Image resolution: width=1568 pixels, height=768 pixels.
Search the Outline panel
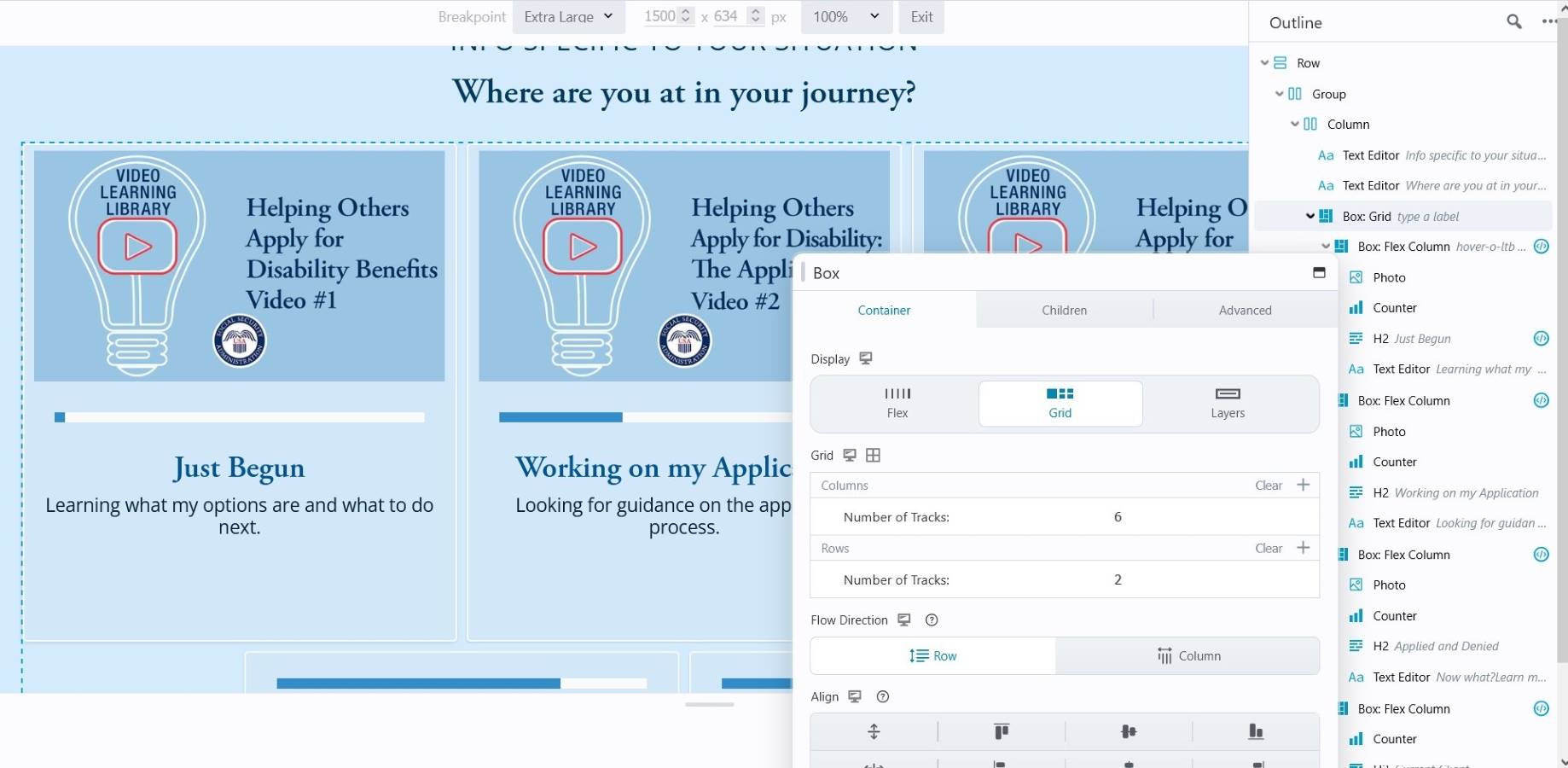1513,22
